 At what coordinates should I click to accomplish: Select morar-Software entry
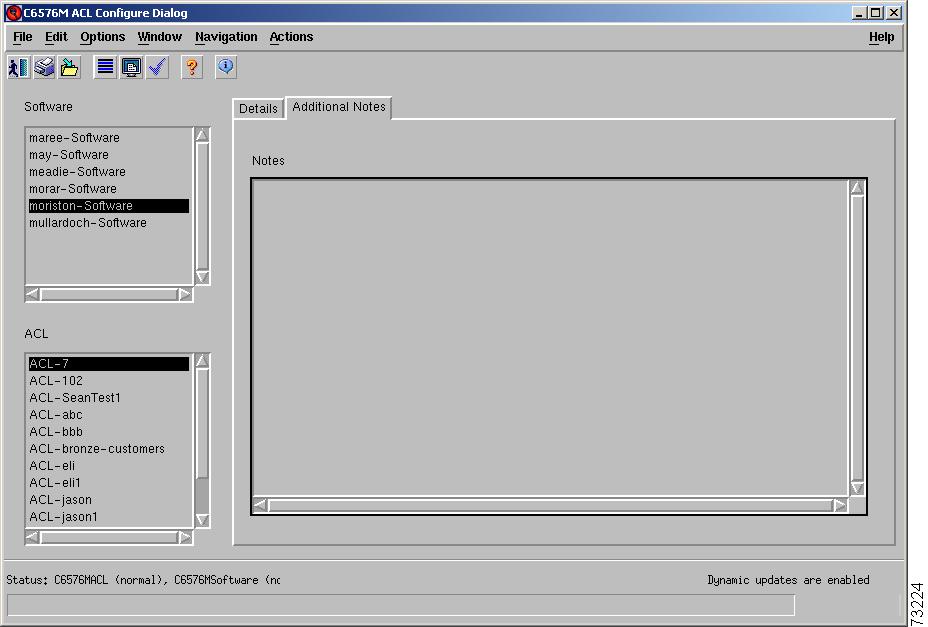(109, 189)
